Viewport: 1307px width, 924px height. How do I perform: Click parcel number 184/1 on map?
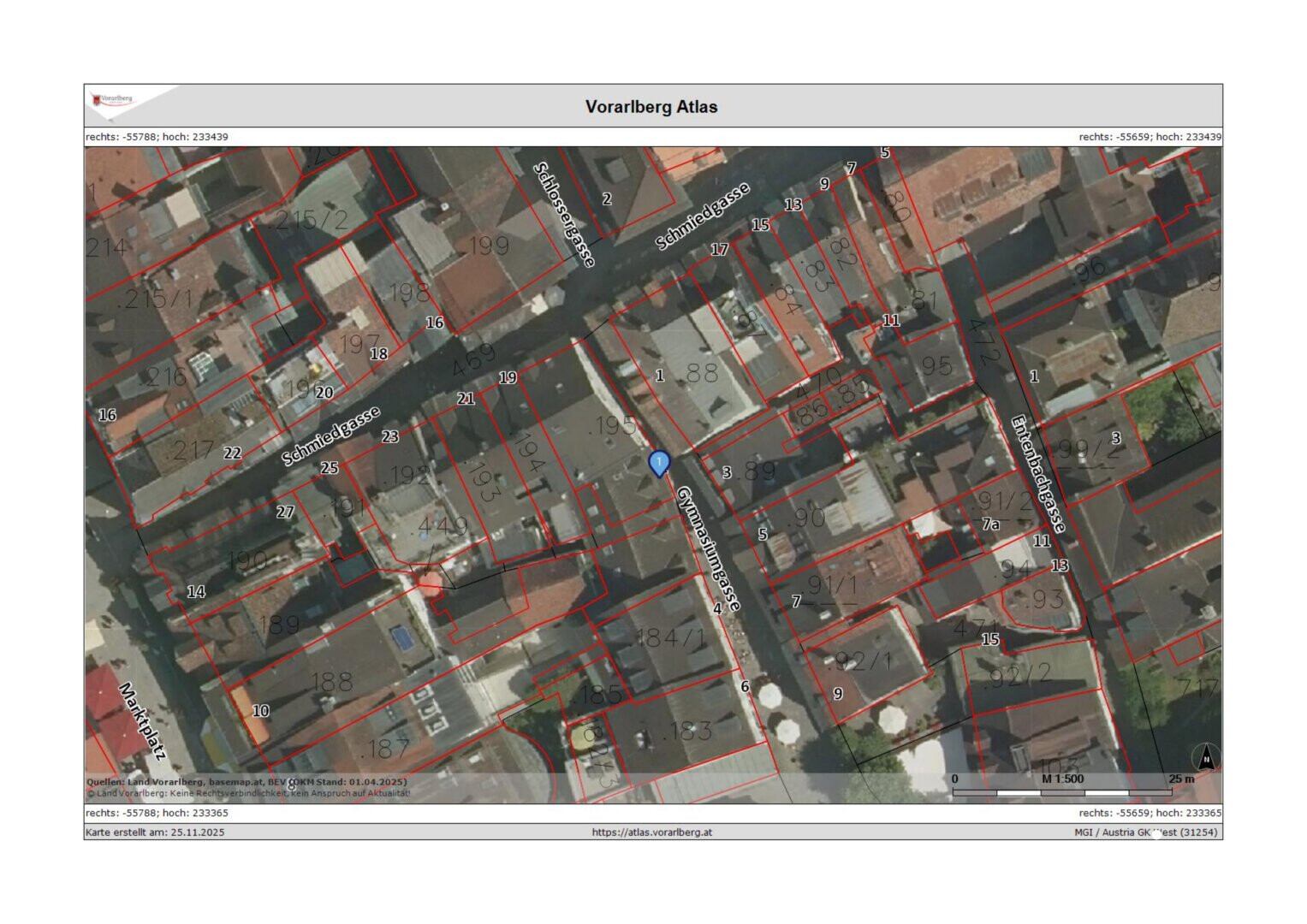(671, 637)
